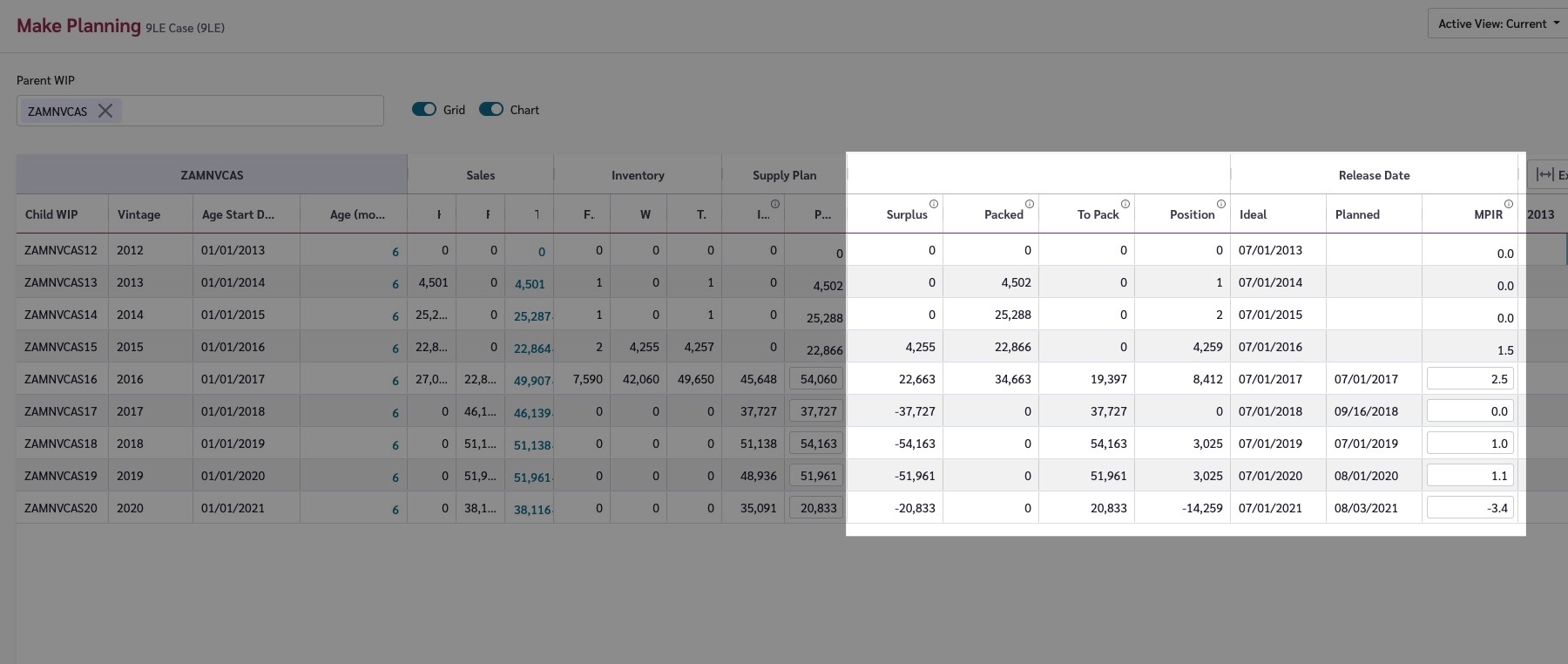Click info icon on Surplus column
This screenshot has width=1568, height=664.
tap(933, 204)
